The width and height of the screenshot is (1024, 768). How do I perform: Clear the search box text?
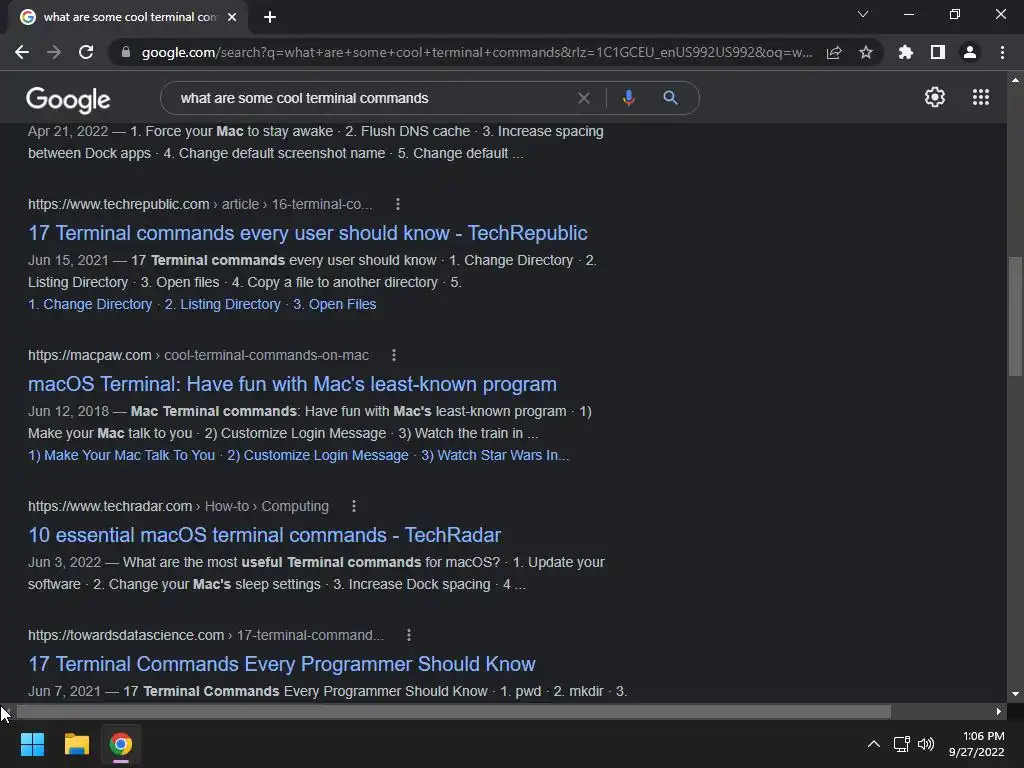(x=584, y=98)
